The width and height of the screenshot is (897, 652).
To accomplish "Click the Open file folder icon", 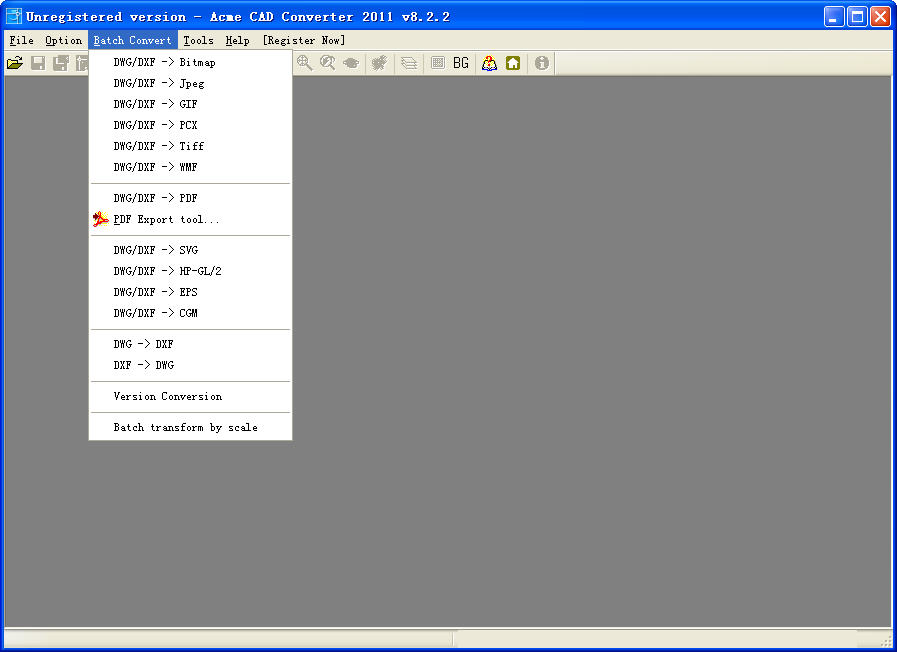I will [15, 63].
